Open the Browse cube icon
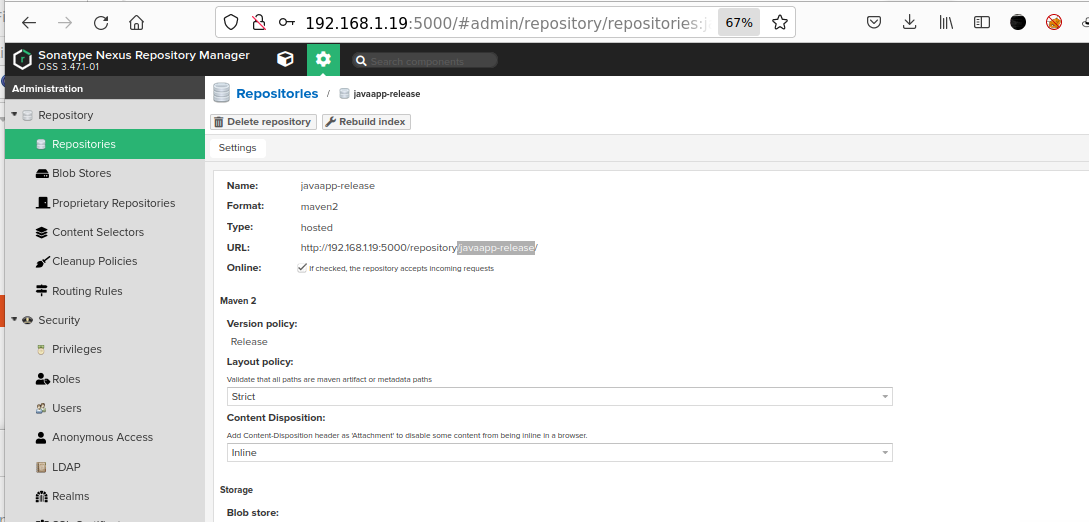Image resolution: width=1089 pixels, height=522 pixels. (x=285, y=60)
